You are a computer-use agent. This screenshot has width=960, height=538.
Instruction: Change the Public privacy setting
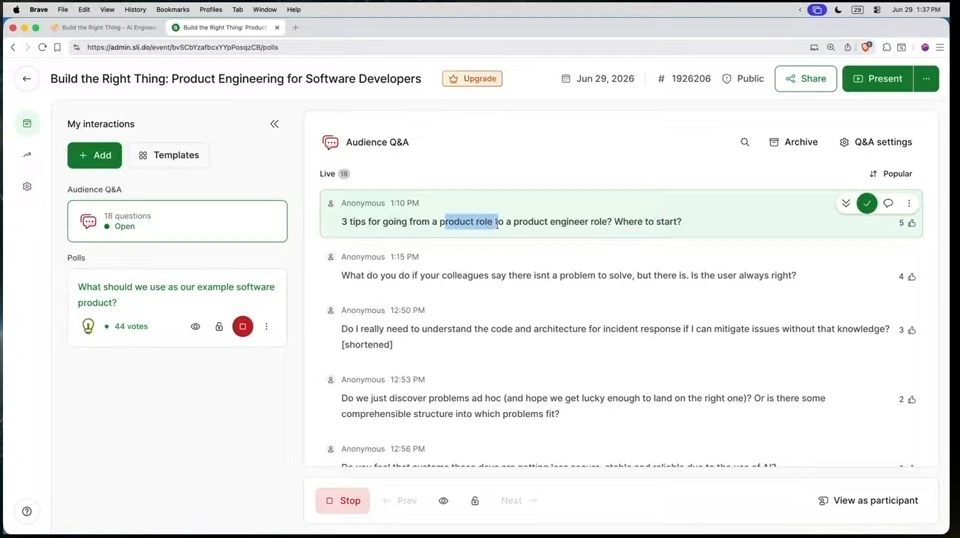pos(743,79)
